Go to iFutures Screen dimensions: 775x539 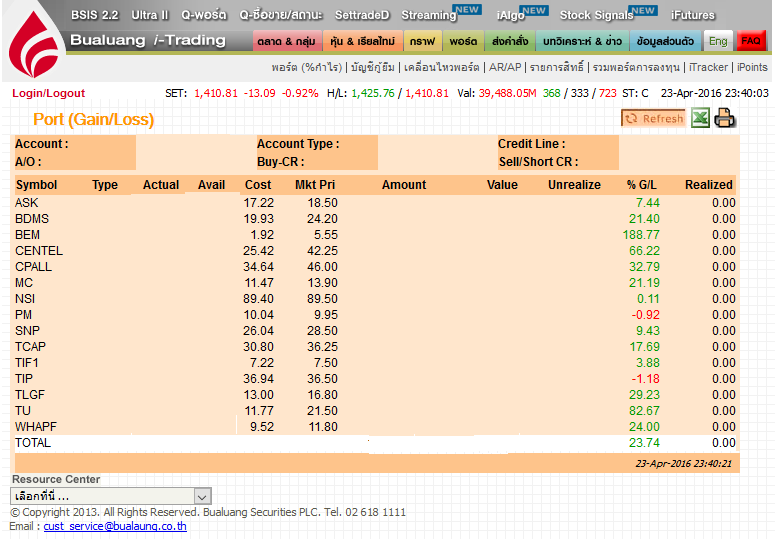[x=692, y=15]
